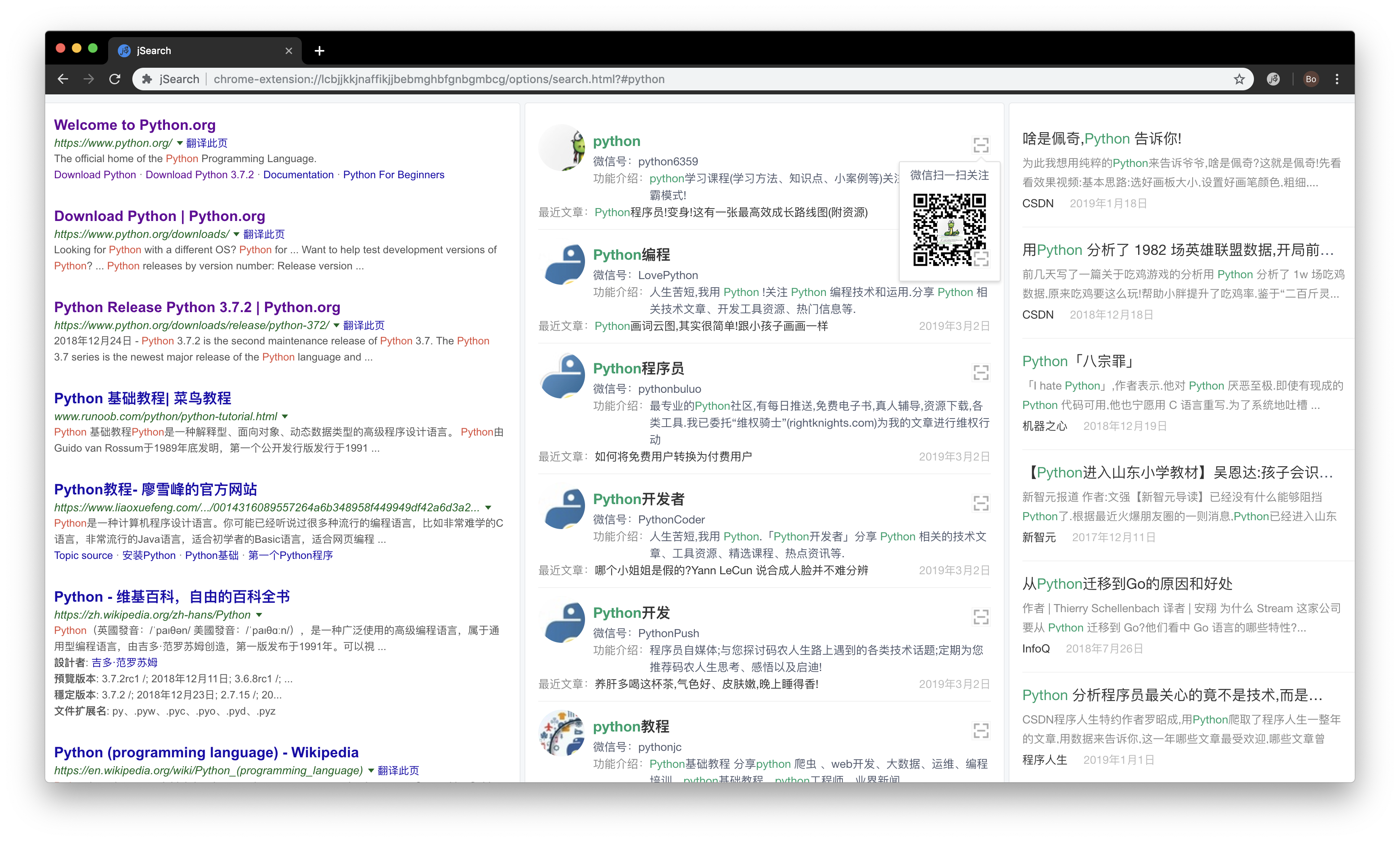
Task: Select the jSearch browser tab
Action: [x=204, y=50]
